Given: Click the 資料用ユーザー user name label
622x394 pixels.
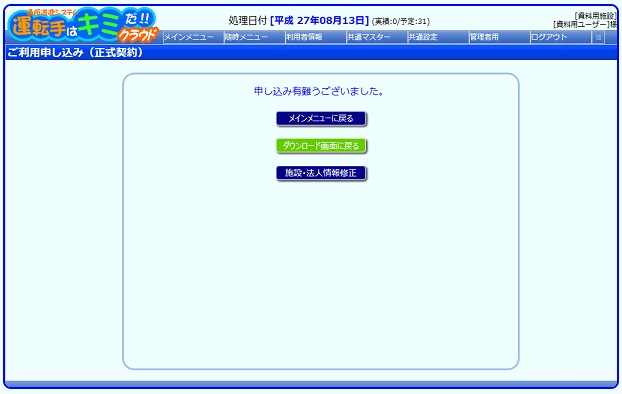Looking at the screenshot, I should pyautogui.click(x=585, y=24).
